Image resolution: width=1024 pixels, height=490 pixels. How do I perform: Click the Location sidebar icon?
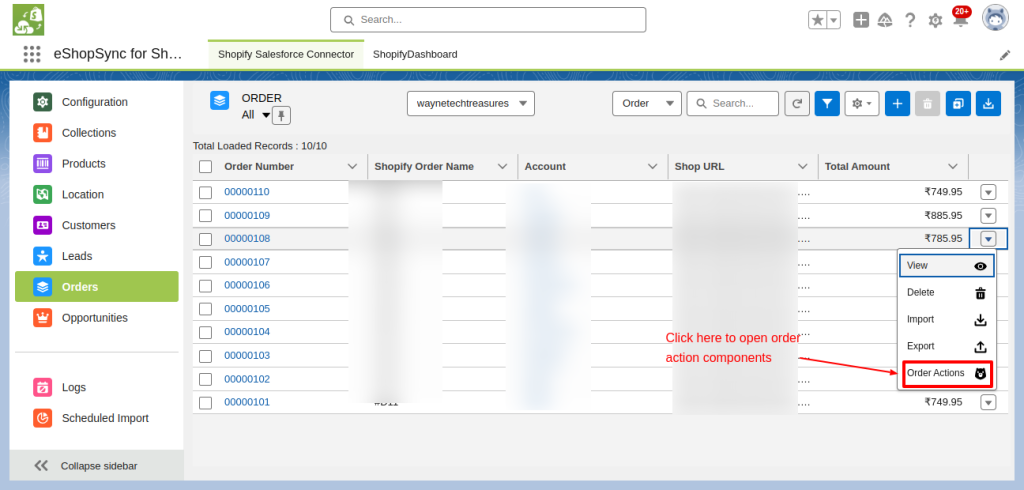(42, 194)
